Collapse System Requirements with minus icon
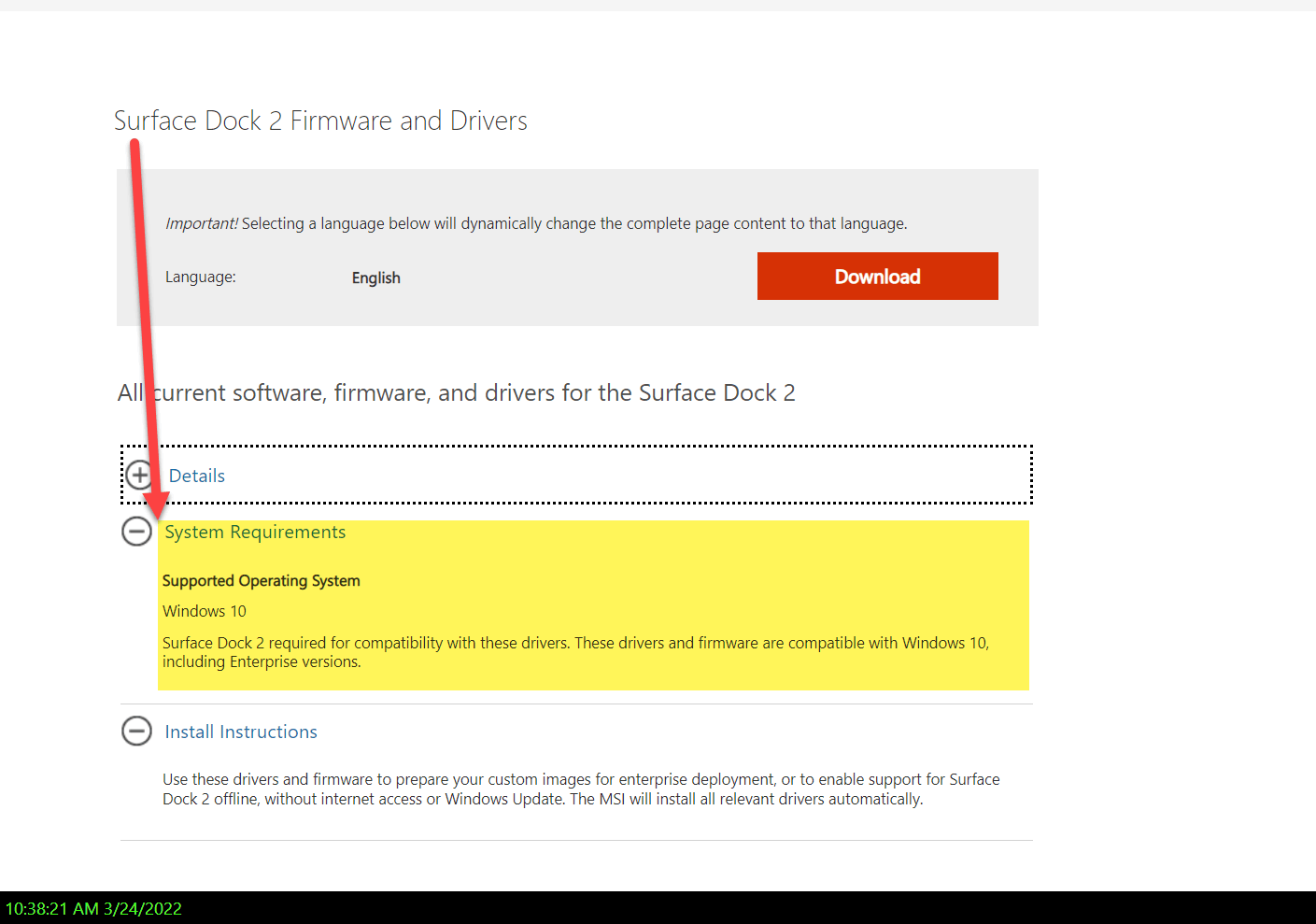Viewport: 1316px width, 924px height. 136,531
